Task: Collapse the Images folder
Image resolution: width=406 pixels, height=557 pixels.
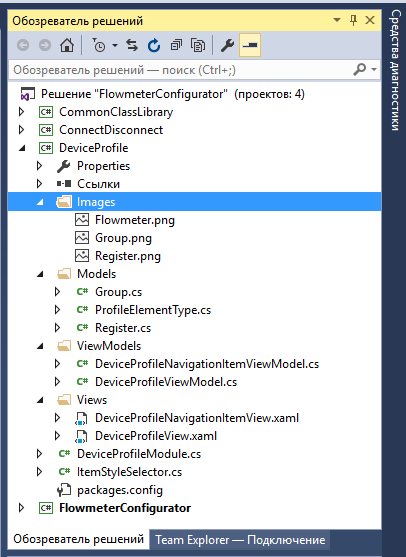Action: (40, 202)
